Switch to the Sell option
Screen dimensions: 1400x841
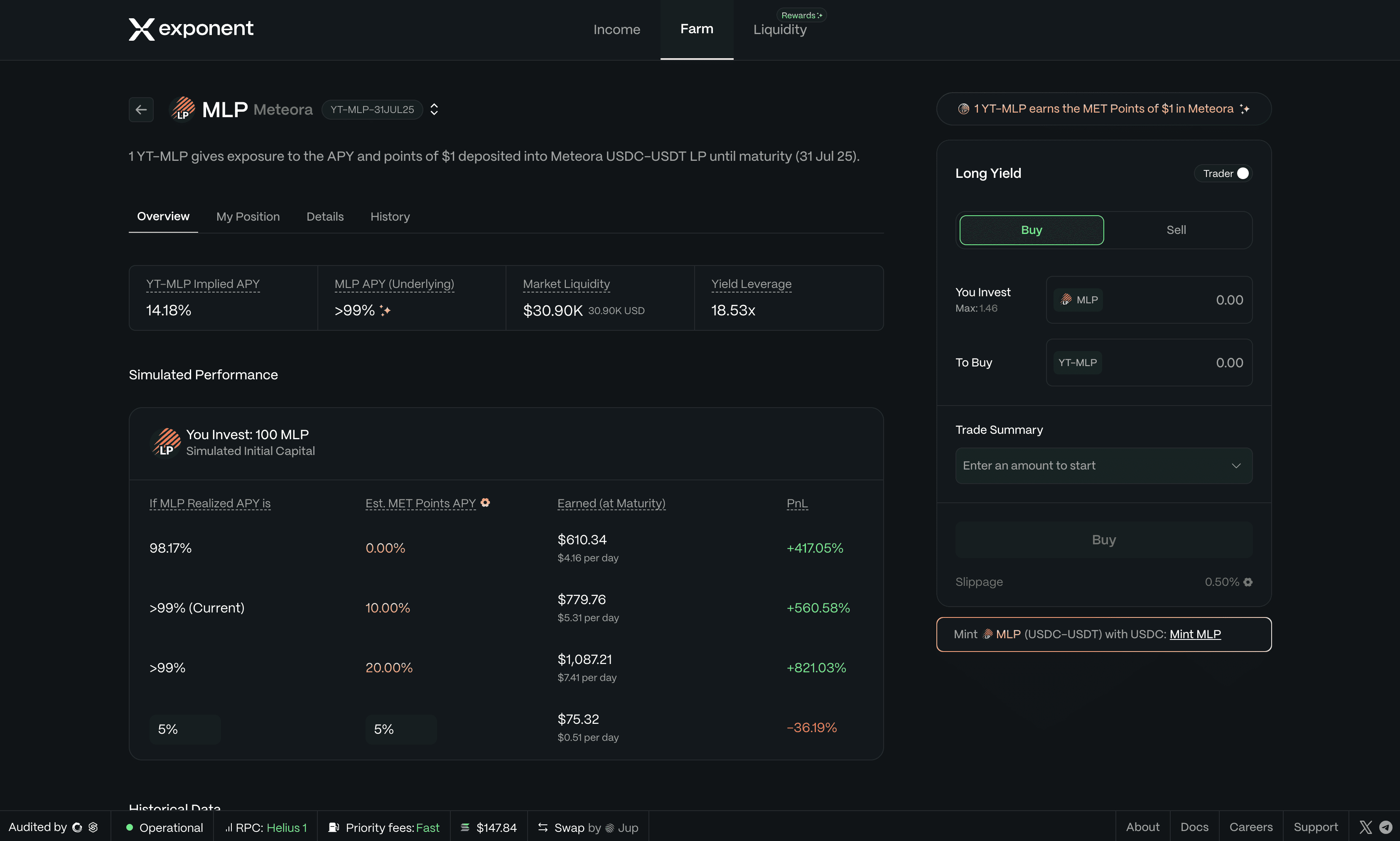point(1176,230)
